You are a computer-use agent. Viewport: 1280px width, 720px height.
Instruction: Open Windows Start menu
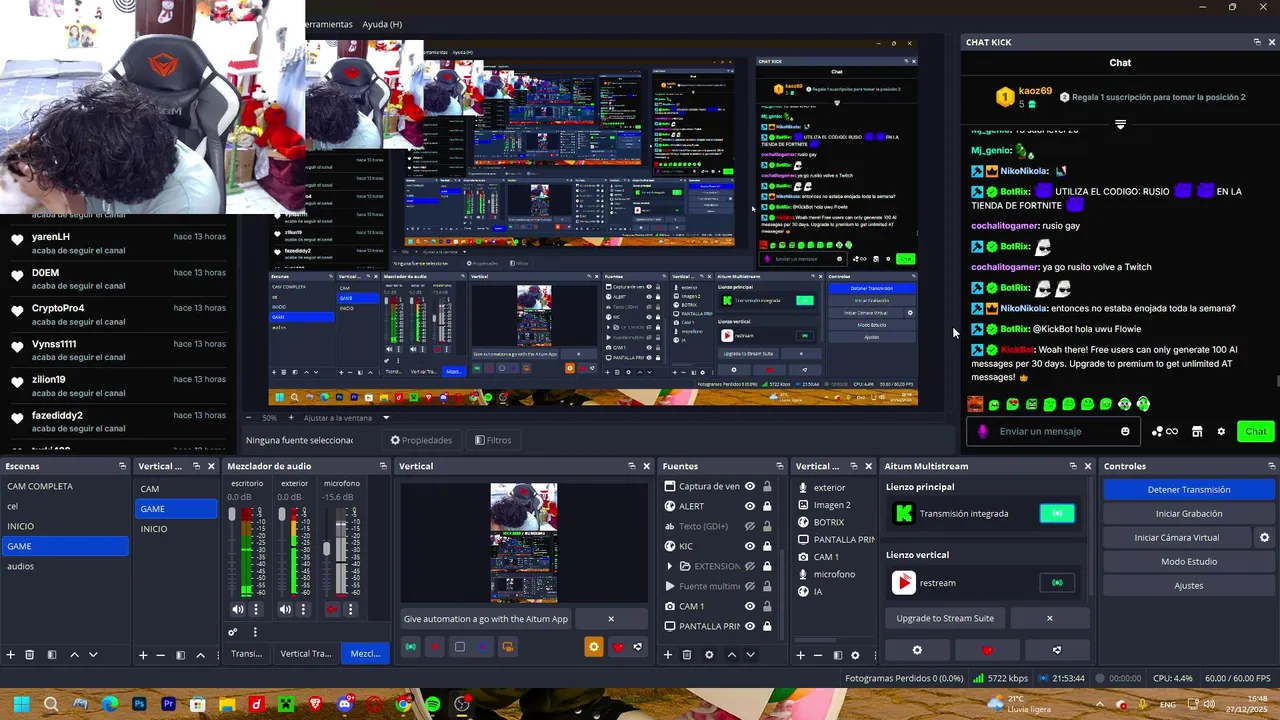click(x=21, y=704)
